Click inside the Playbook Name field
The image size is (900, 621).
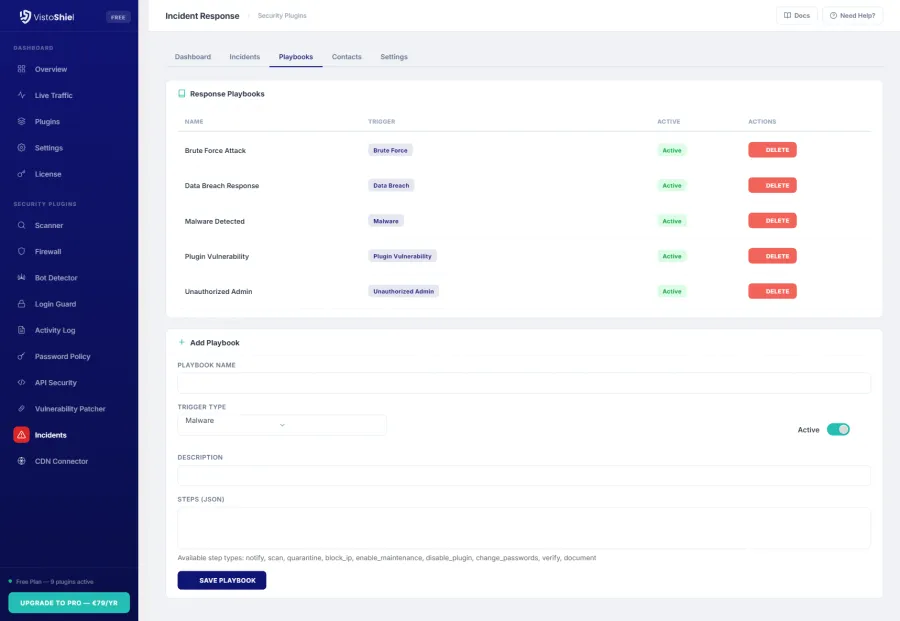(x=523, y=382)
